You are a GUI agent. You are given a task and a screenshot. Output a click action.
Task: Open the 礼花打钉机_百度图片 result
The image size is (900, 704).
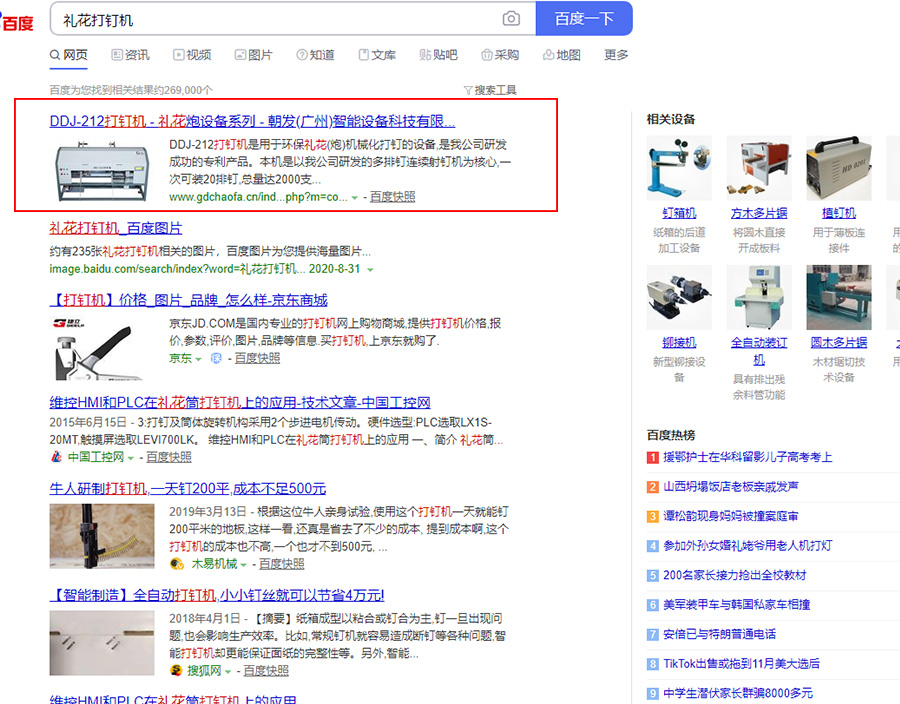(x=115, y=228)
